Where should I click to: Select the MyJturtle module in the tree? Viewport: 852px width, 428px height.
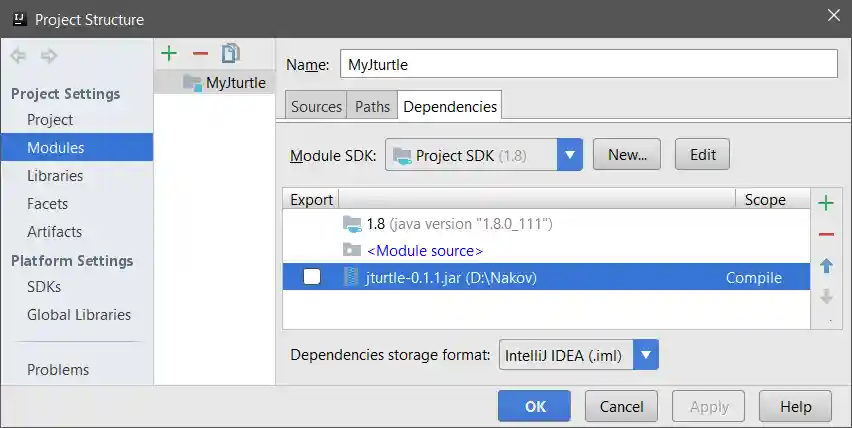coord(235,83)
